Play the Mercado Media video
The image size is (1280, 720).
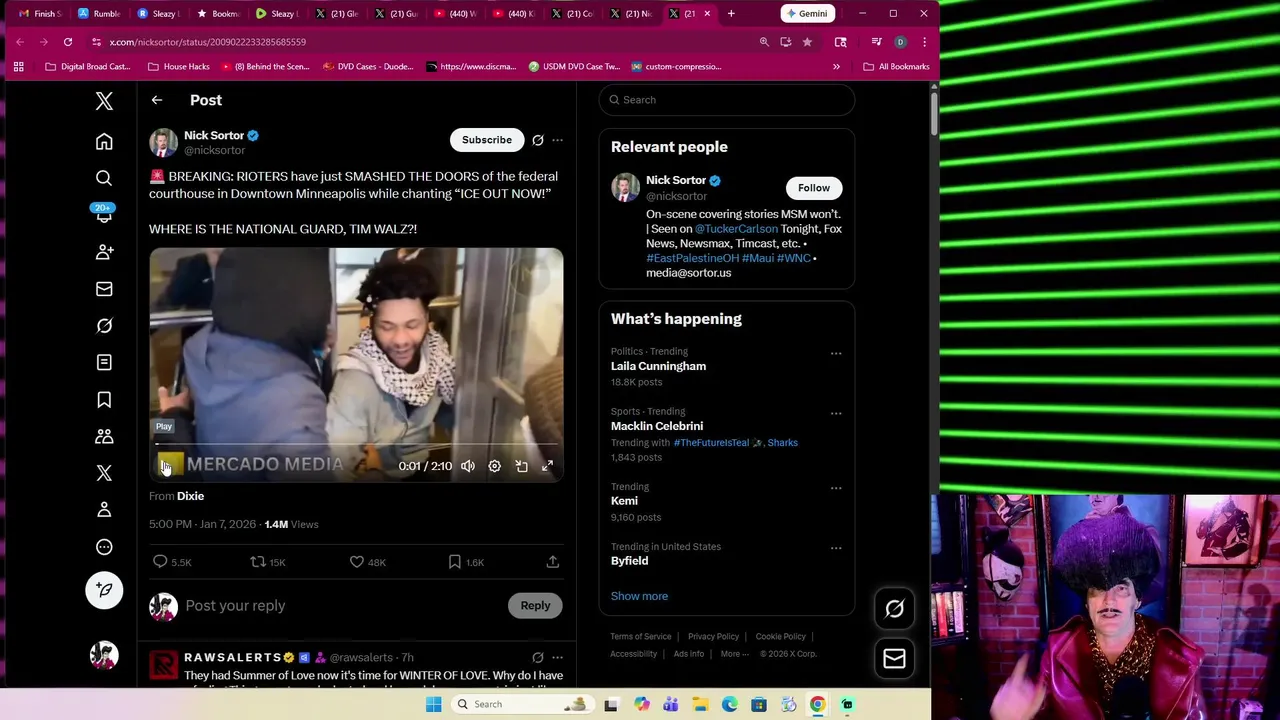click(x=165, y=466)
